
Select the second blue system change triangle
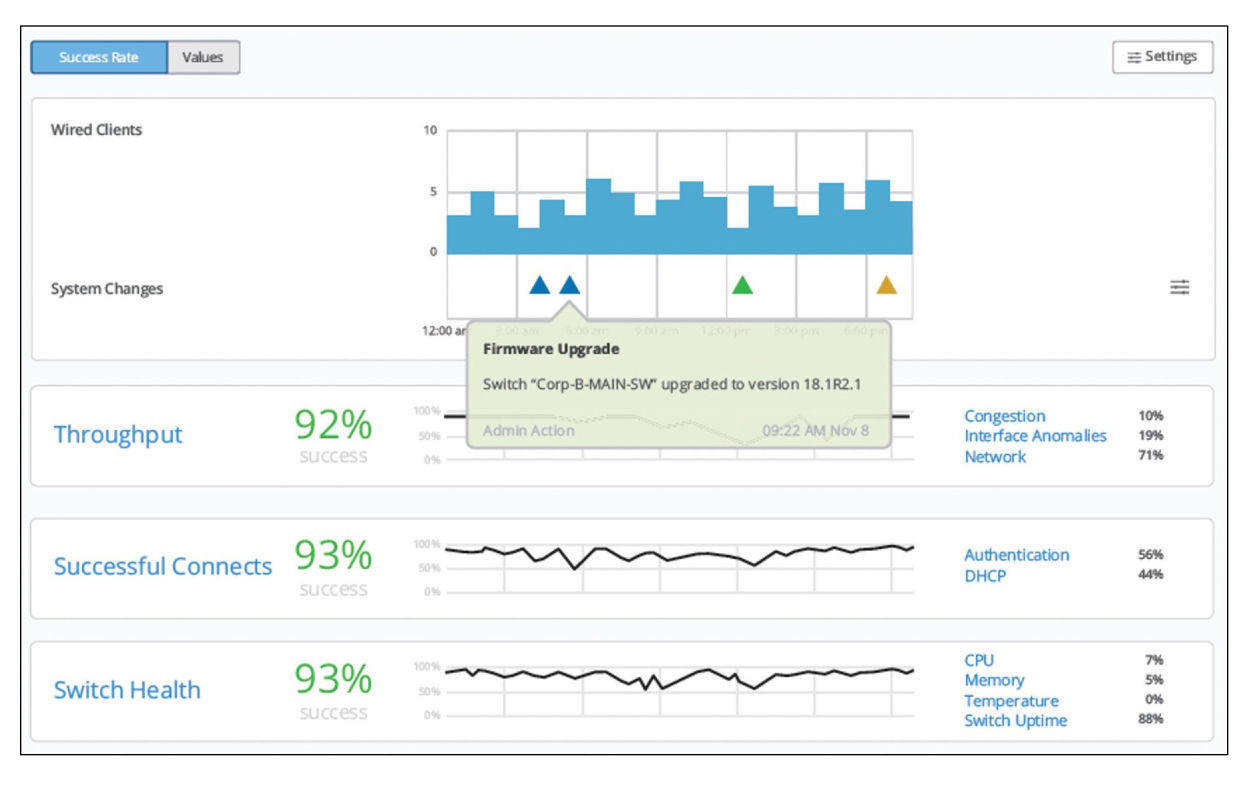pos(568,285)
